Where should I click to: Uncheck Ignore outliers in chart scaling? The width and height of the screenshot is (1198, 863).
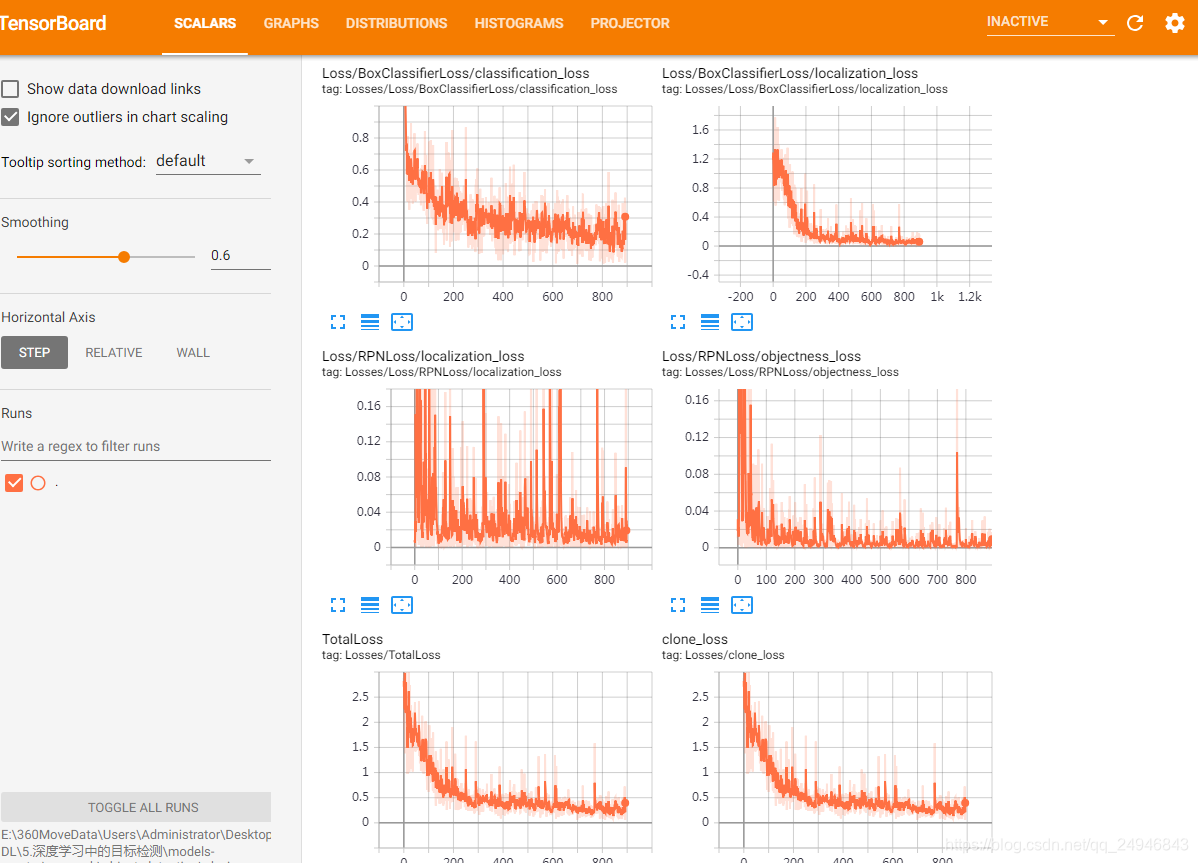click(11, 117)
